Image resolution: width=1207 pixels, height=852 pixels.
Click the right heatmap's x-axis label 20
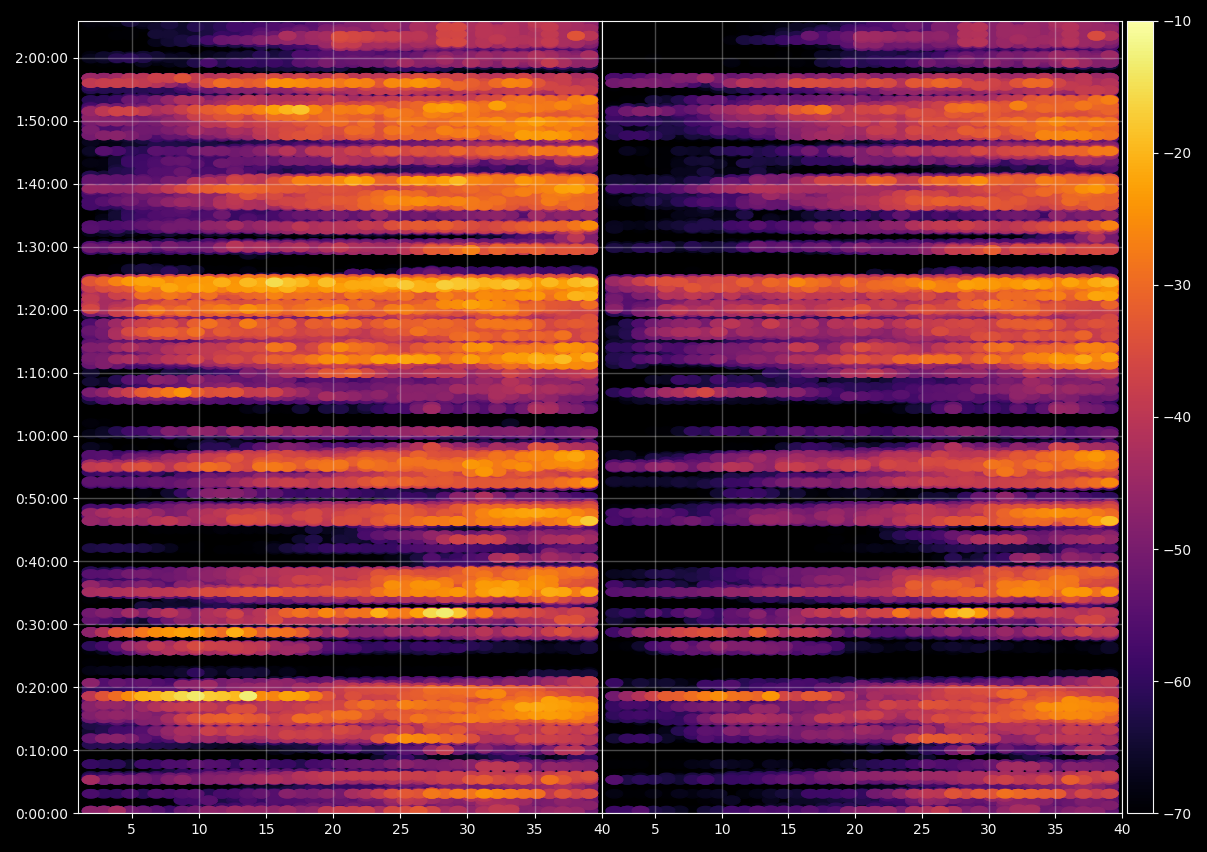(855, 830)
